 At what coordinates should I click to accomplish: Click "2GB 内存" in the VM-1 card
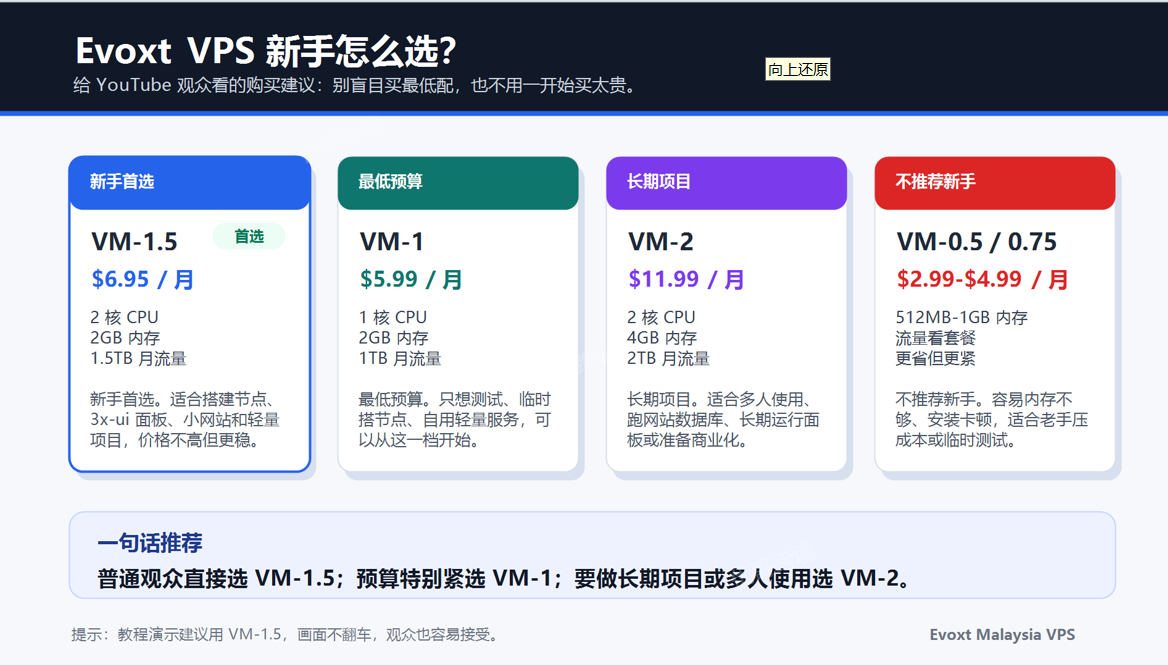click(393, 338)
